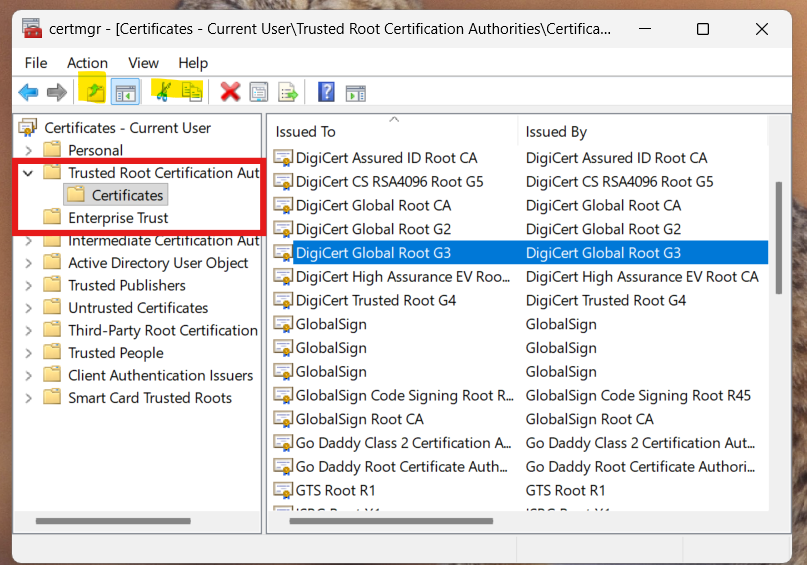This screenshot has height=565, width=807.
Task: Click certificate icon of DigiCert Global Root CA
Action: 283,205
